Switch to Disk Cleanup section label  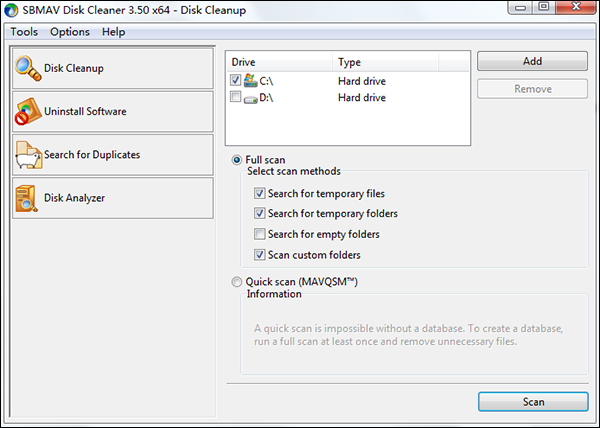(x=74, y=68)
